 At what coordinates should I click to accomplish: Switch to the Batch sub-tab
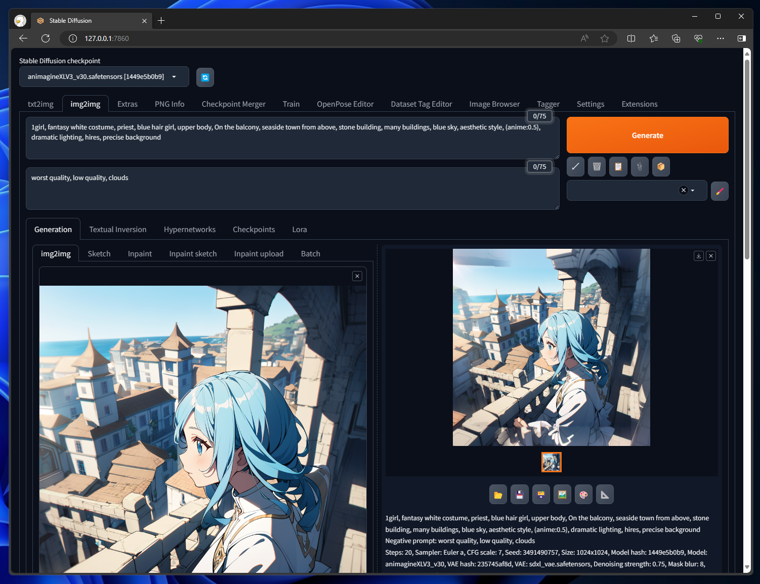[x=311, y=254]
